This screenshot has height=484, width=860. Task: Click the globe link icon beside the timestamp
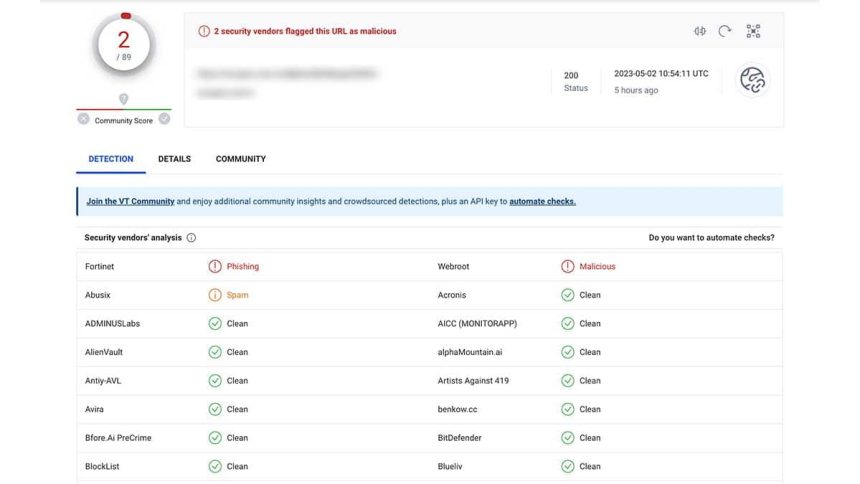[x=752, y=80]
